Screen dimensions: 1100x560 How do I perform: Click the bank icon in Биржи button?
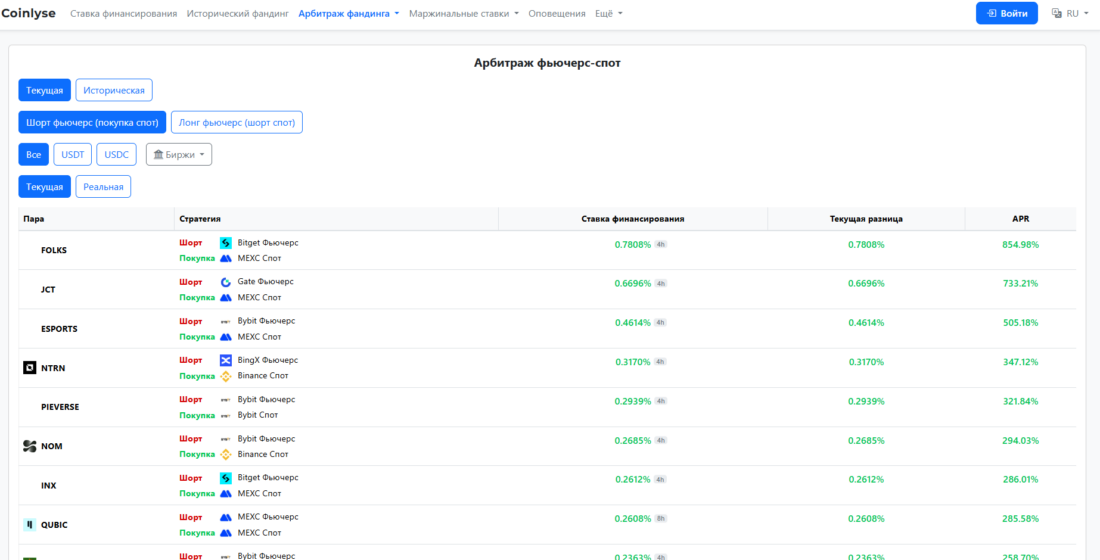point(159,154)
